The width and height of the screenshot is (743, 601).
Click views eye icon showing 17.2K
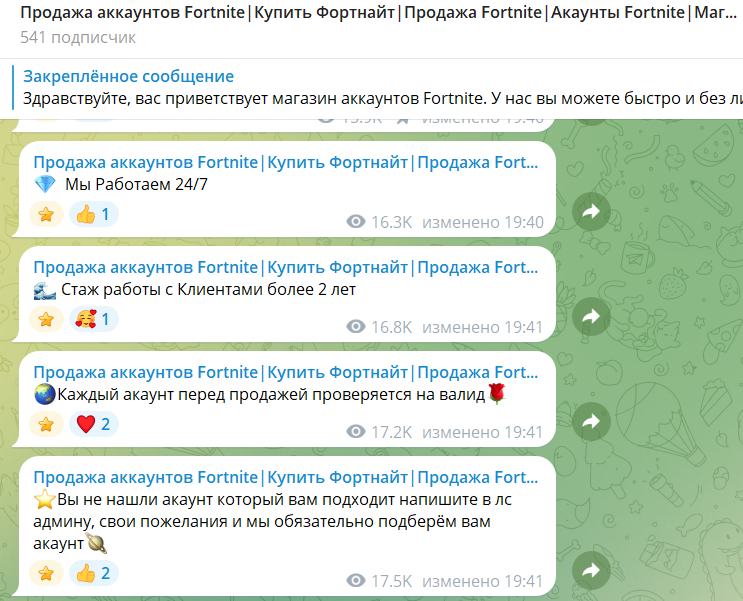[x=356, y=432]
